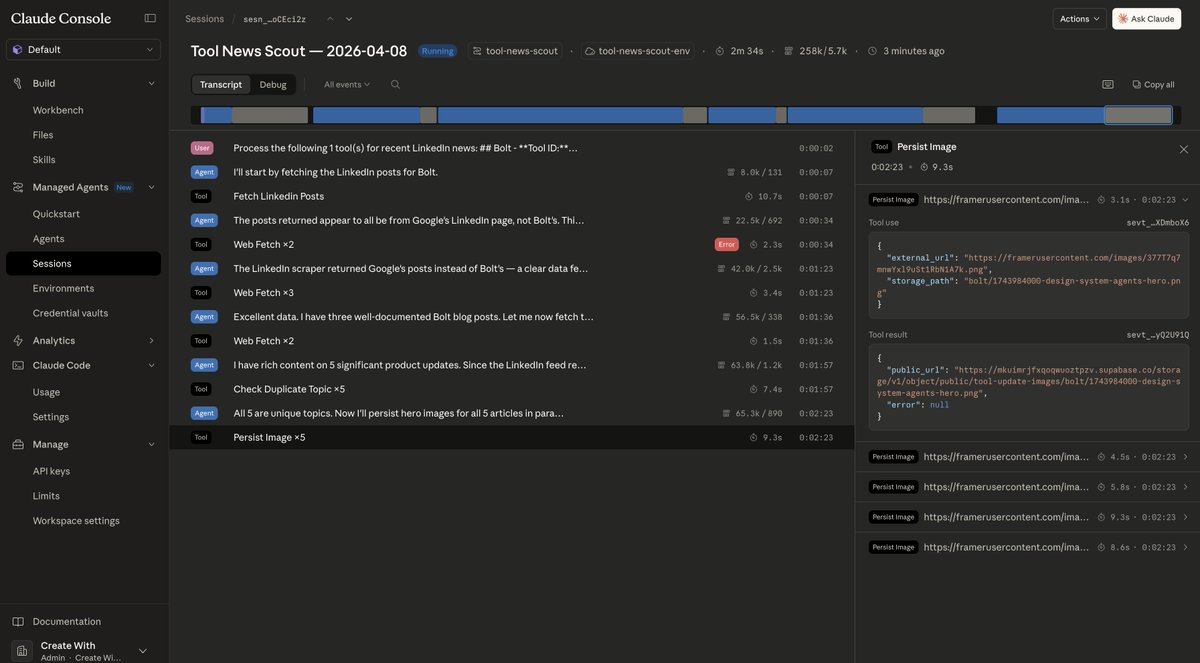1200x663 pixels.
Task: Click the search icon next to All events
Action: click(395, 85)
